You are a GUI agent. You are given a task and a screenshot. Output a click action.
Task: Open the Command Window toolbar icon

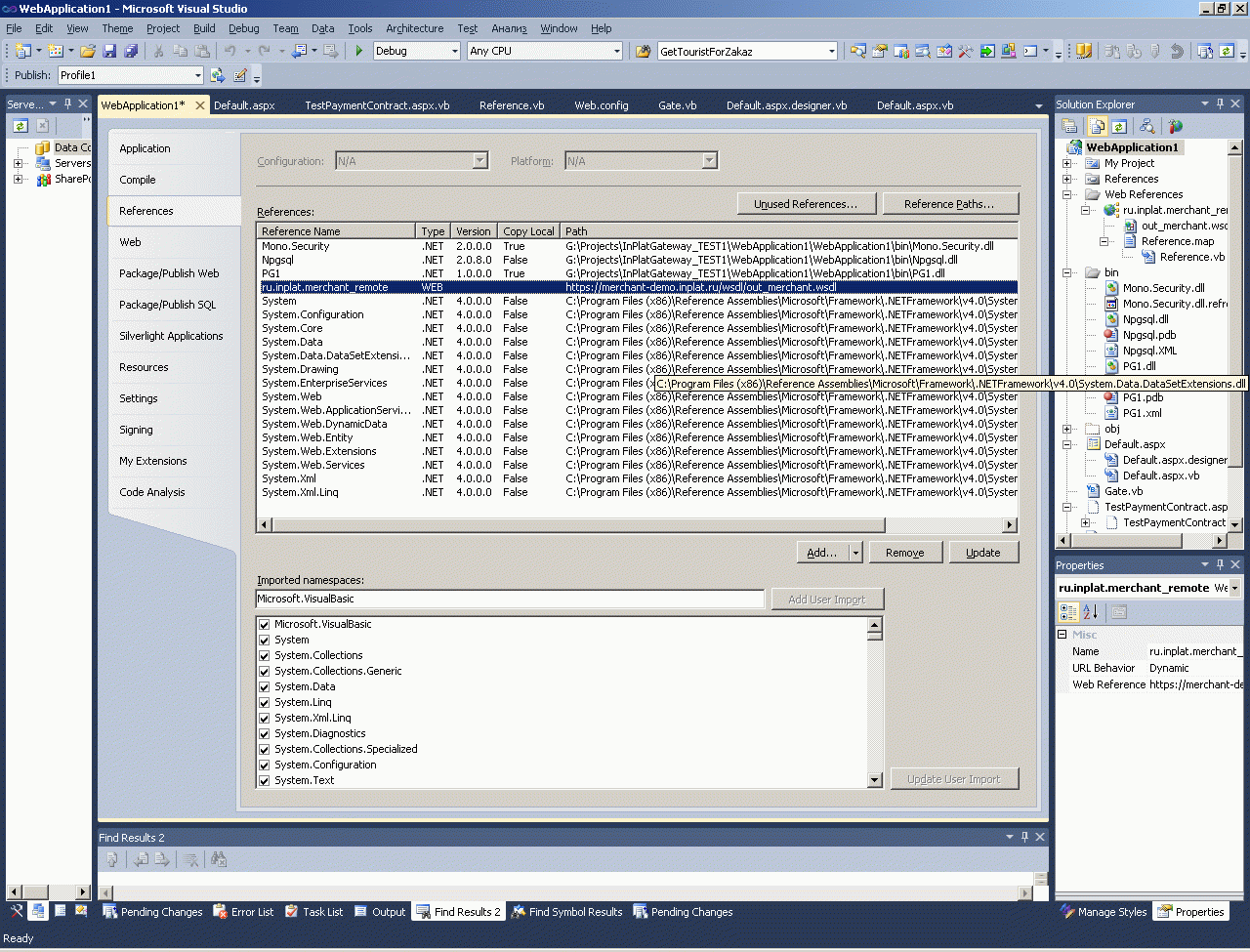coord(1030,51)
